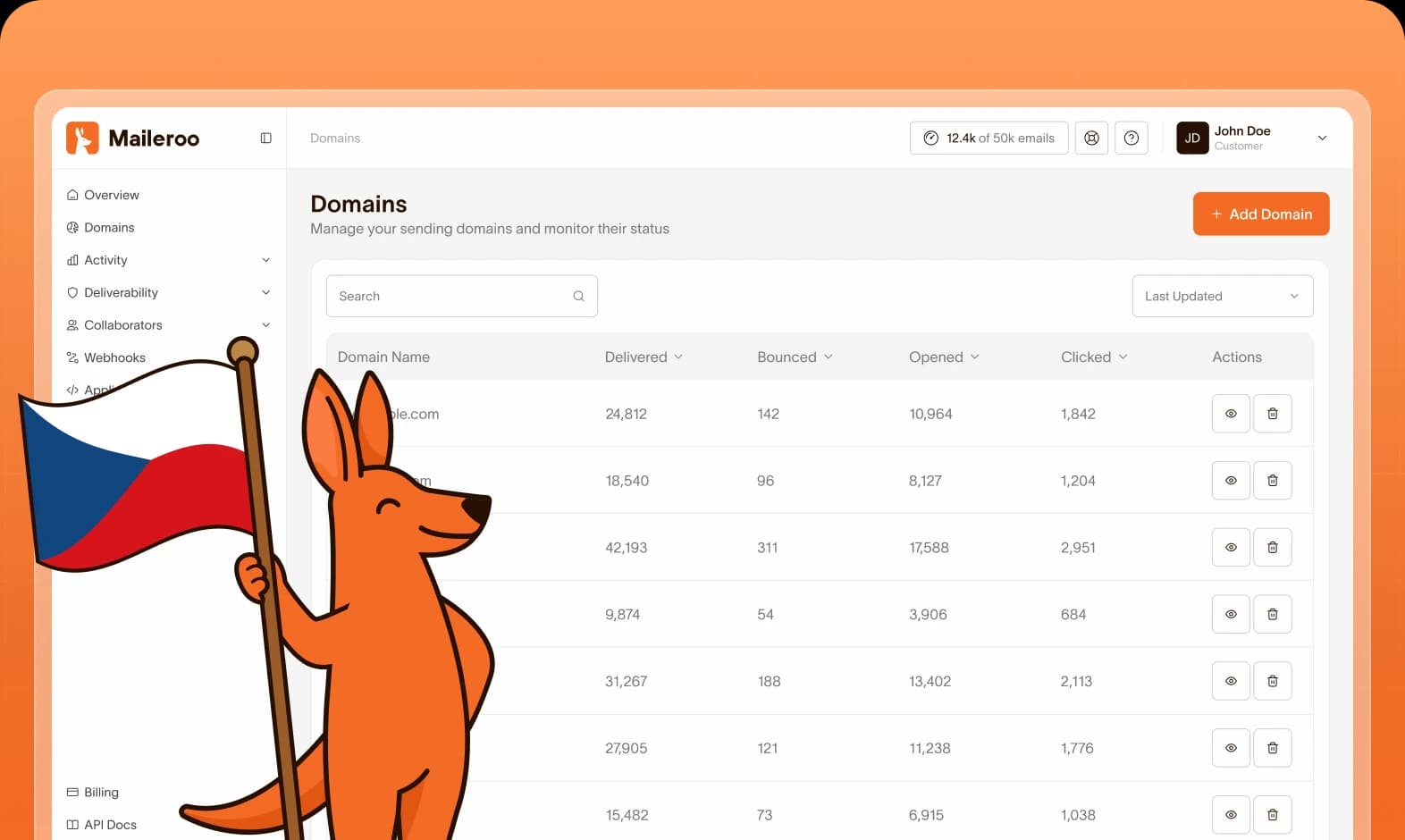Click the clicked value 2,951

[1078, 548]
